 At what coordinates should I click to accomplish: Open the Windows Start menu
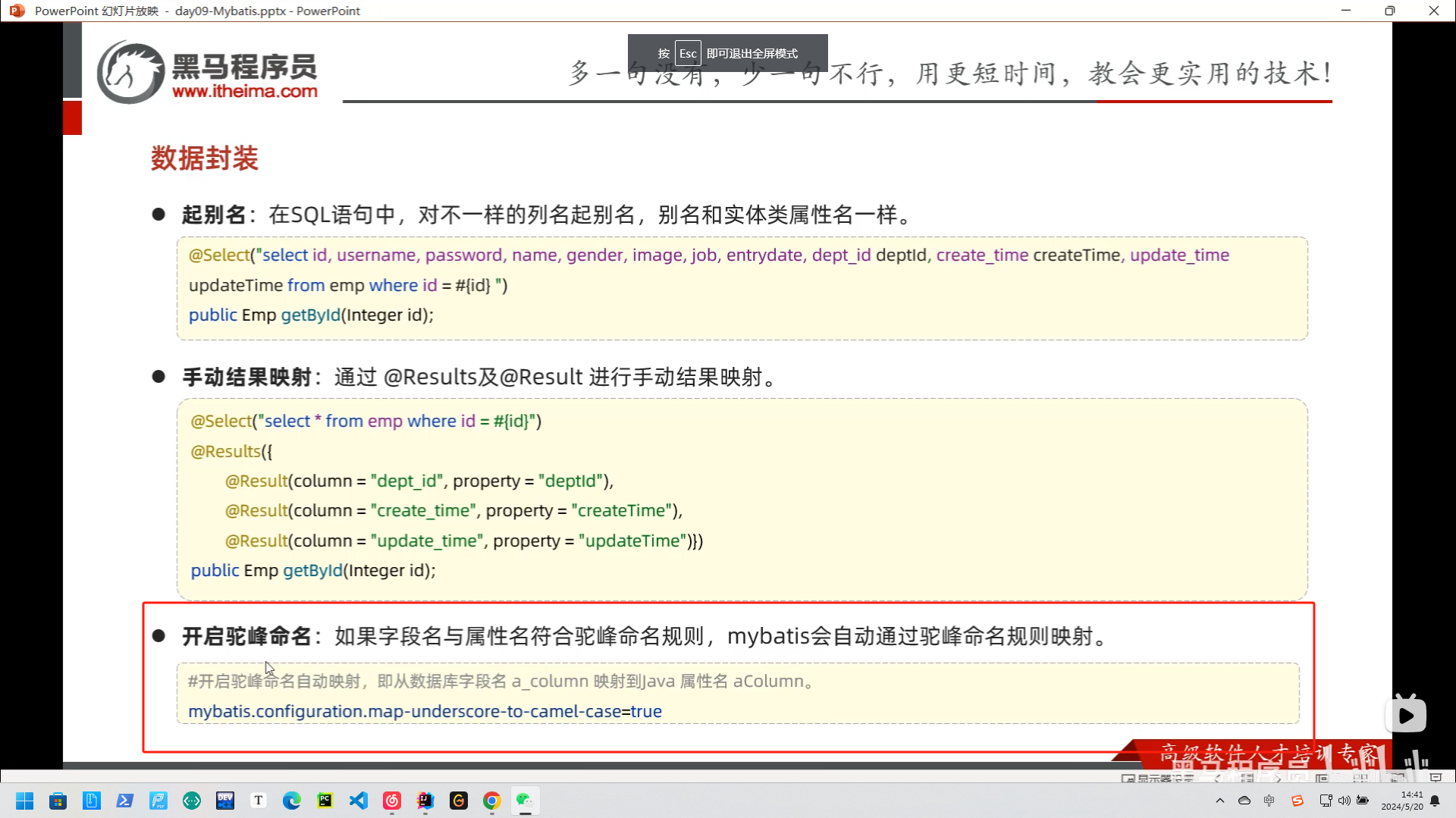24,801
